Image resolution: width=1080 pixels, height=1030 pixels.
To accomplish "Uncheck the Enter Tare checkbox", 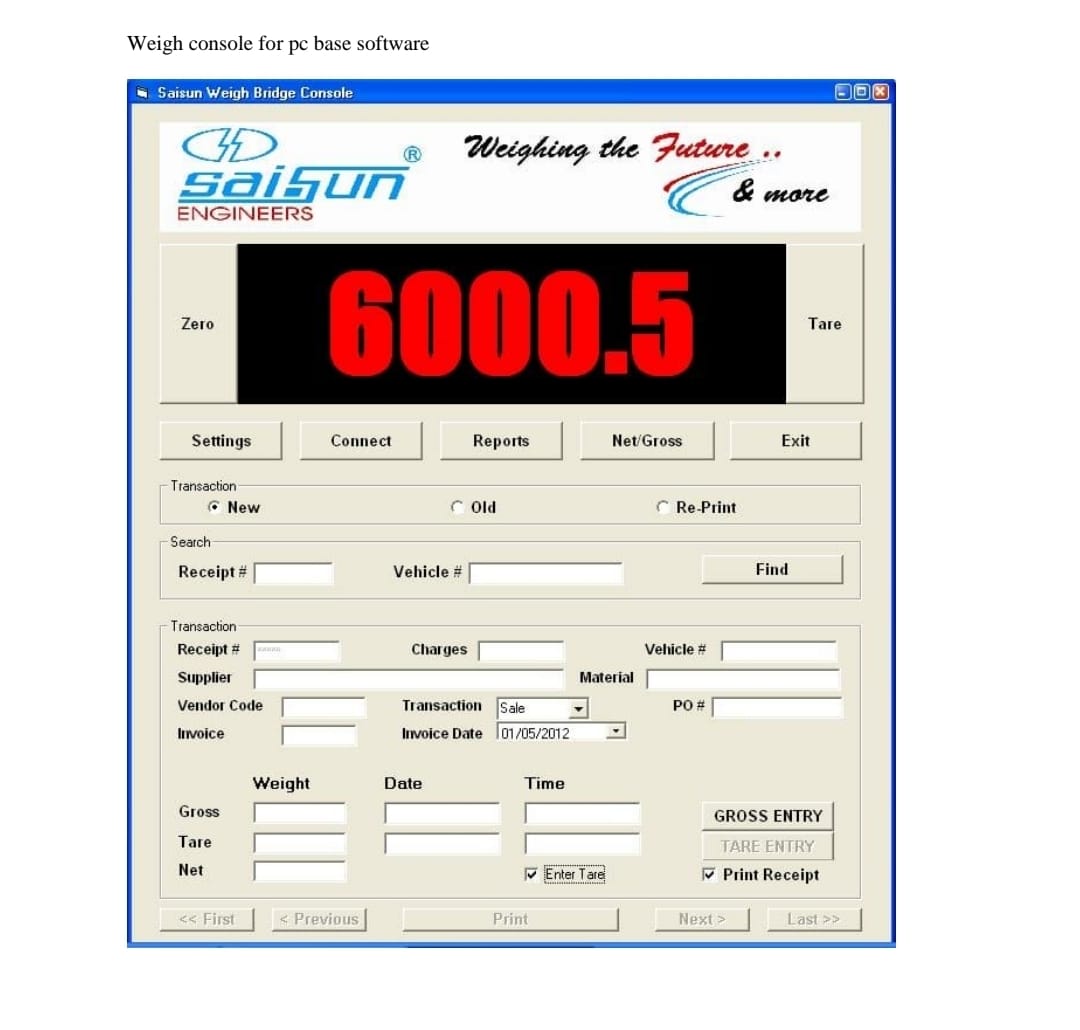I will point(533,873).
